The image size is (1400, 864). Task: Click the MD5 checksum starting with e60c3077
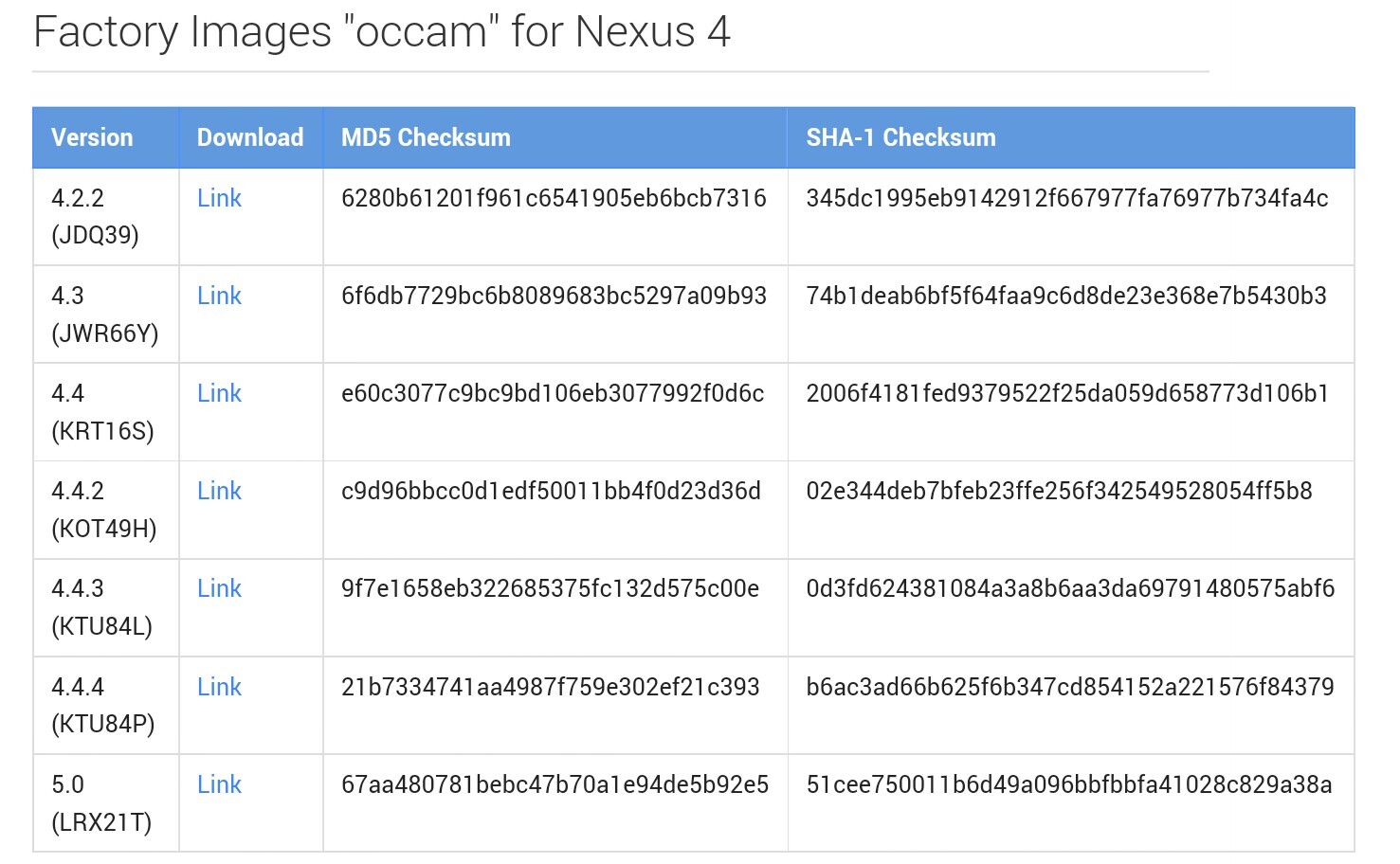point(553,393)
